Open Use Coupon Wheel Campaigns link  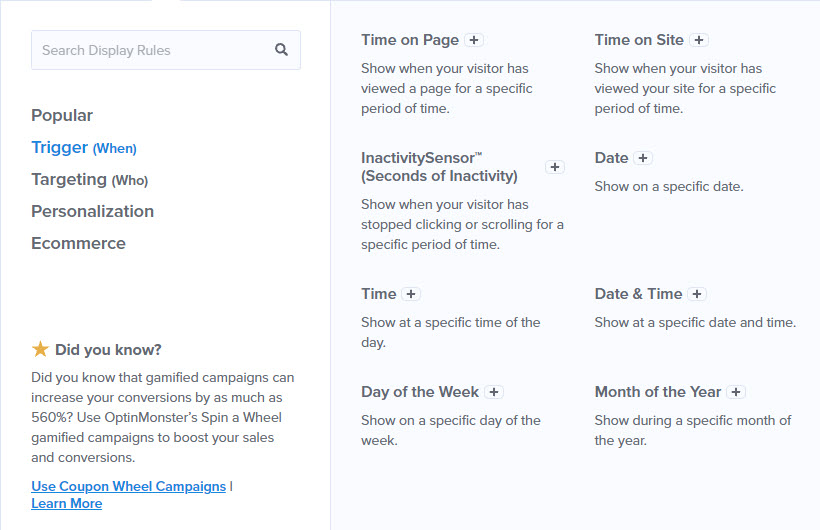pyautogui.click(x=129, y=486)
